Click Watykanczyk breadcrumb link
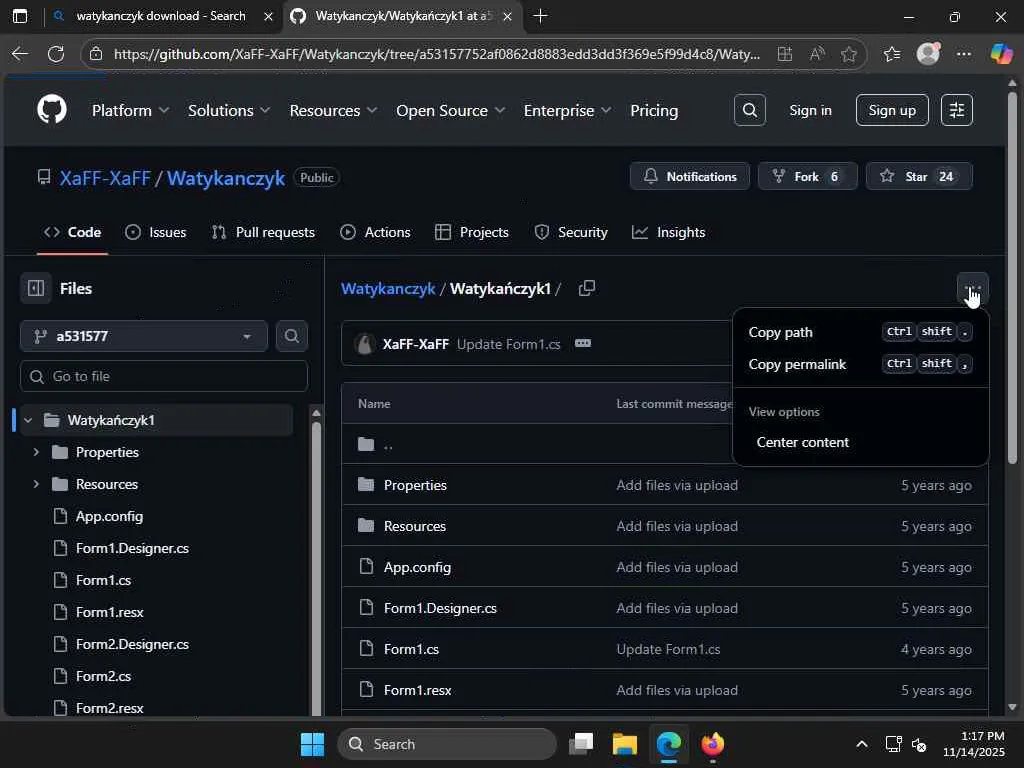 coord(388,289)
